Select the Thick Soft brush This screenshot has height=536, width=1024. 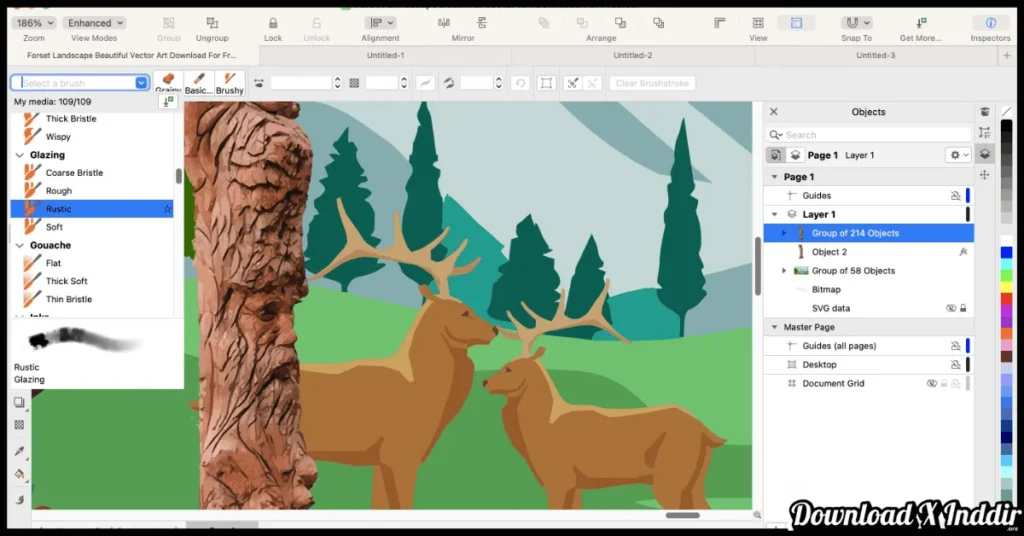point(67,281)
